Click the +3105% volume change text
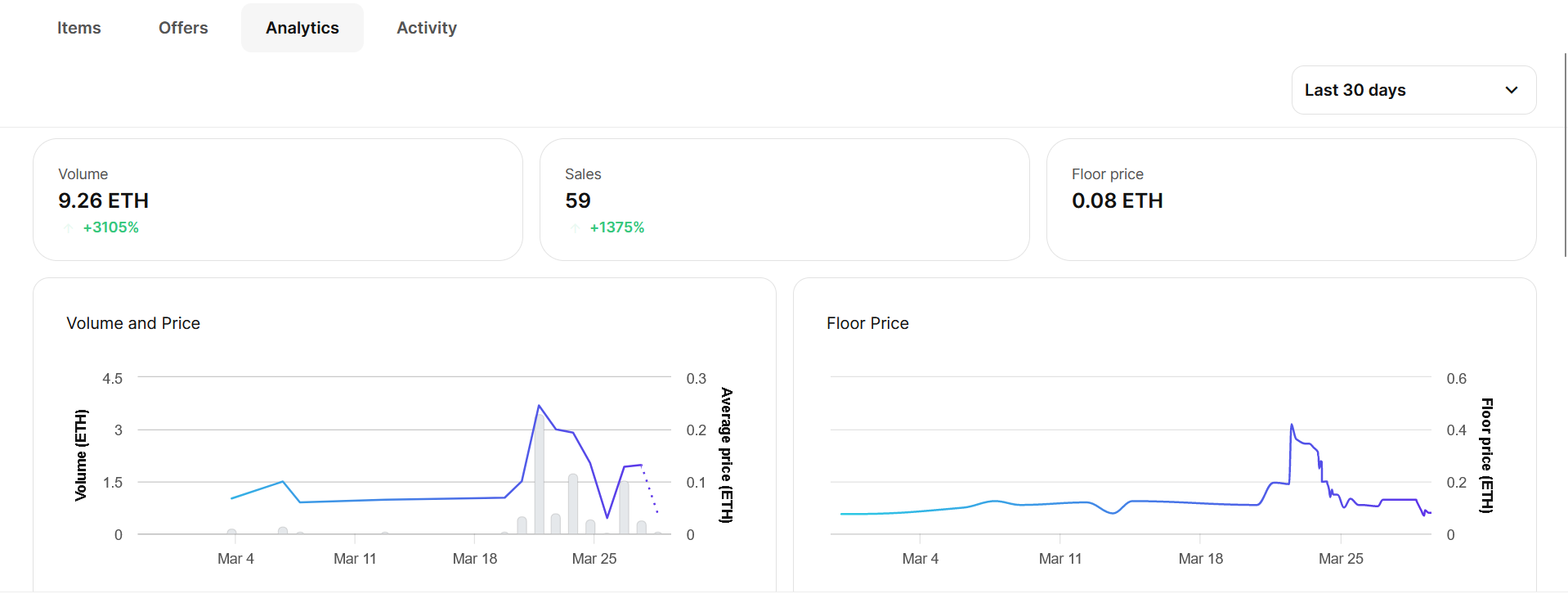Viewport: 1568px width, 594px height. click(111, 227)
